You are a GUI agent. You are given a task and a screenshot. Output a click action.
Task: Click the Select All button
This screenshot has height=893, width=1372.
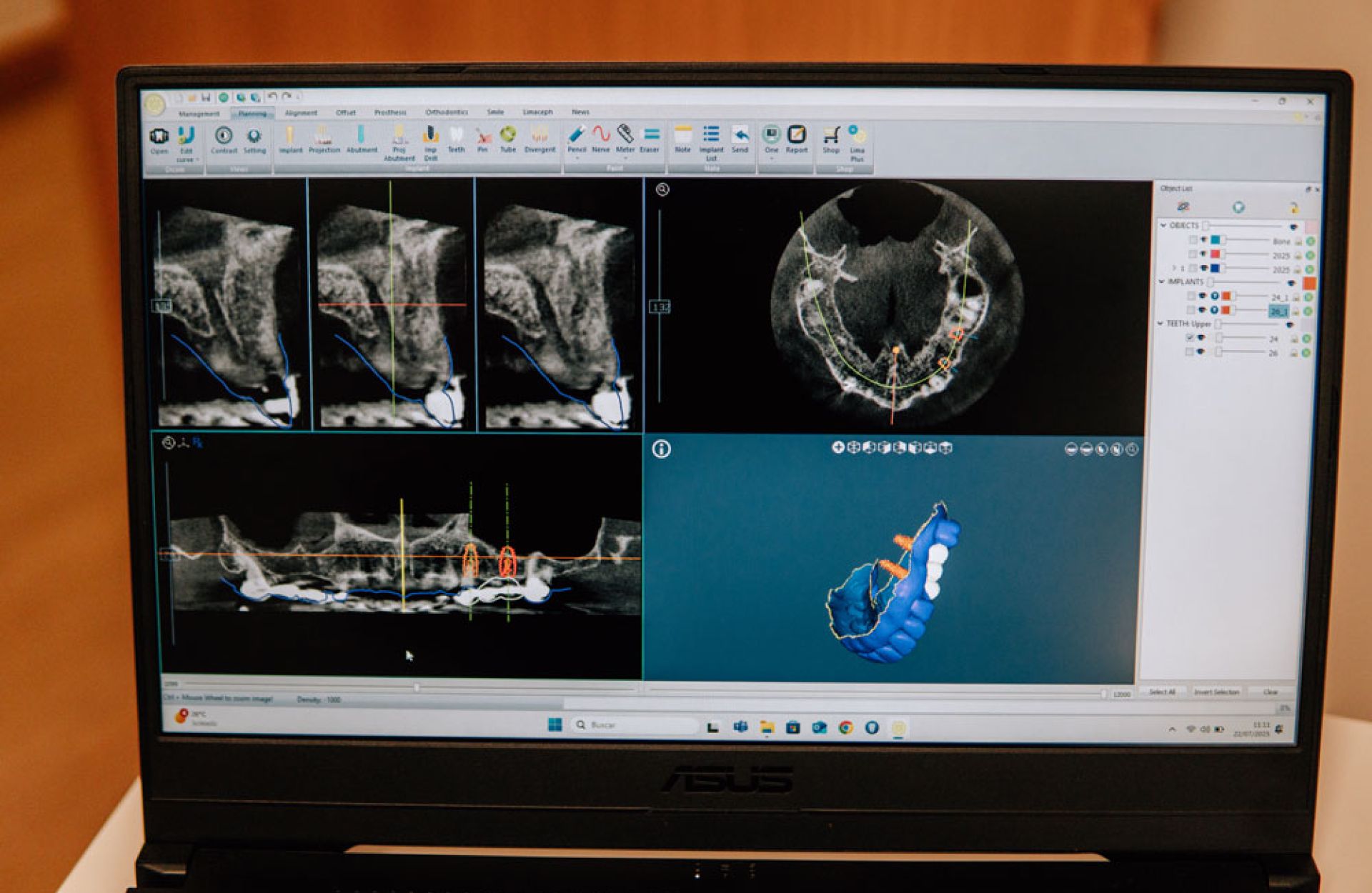pyautogui.click(x=1162, y=692)
